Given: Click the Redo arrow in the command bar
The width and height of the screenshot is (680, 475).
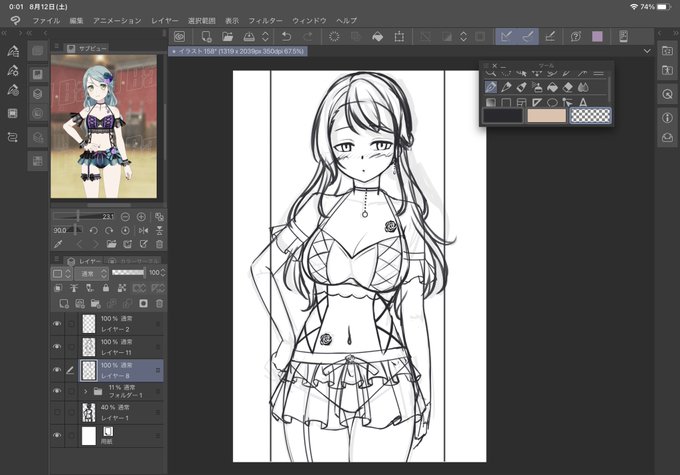Looking at the screenshot, I should (x=307, y=36).
